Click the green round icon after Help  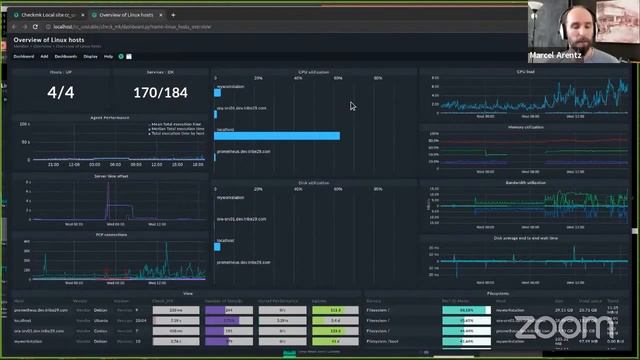pos(121,57)
